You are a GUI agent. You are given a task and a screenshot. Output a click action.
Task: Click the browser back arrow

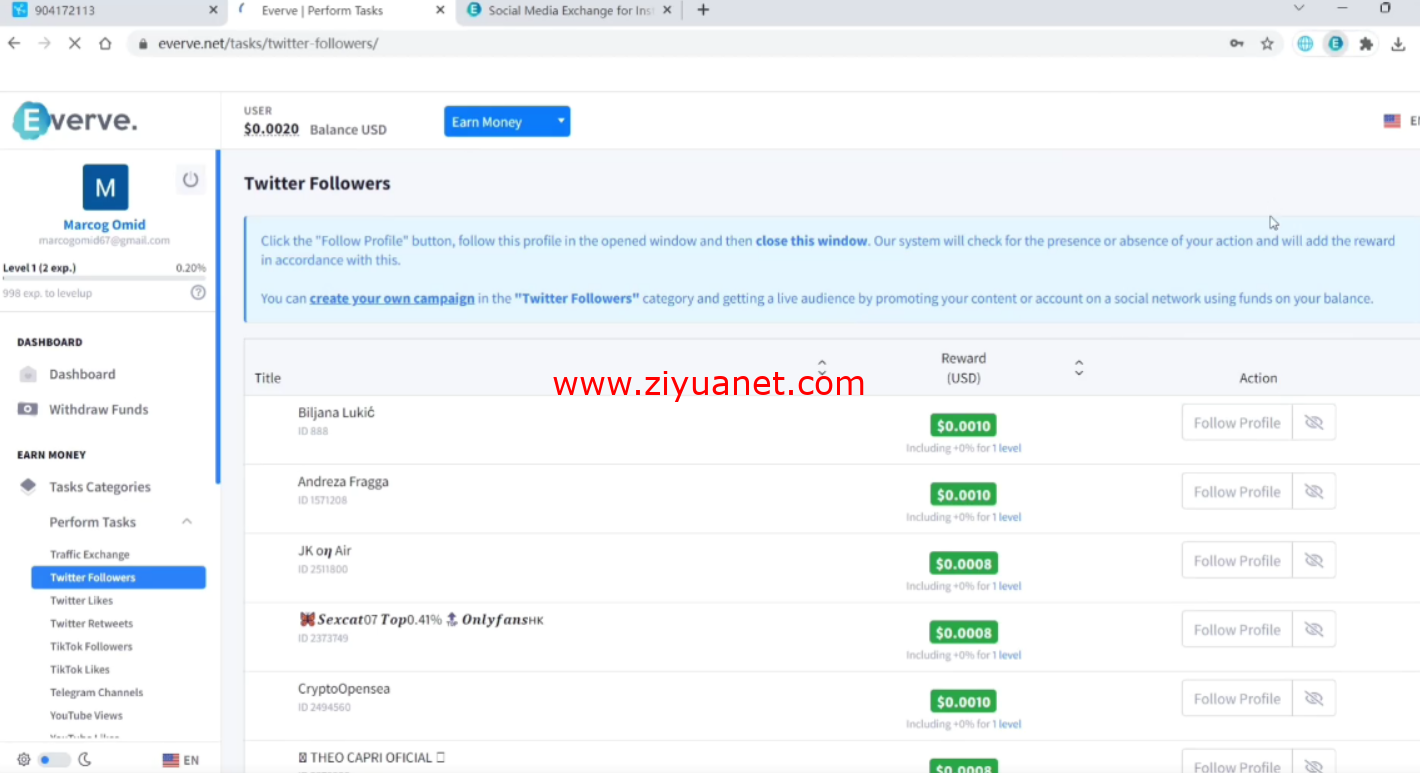click(x=14, y=44)
